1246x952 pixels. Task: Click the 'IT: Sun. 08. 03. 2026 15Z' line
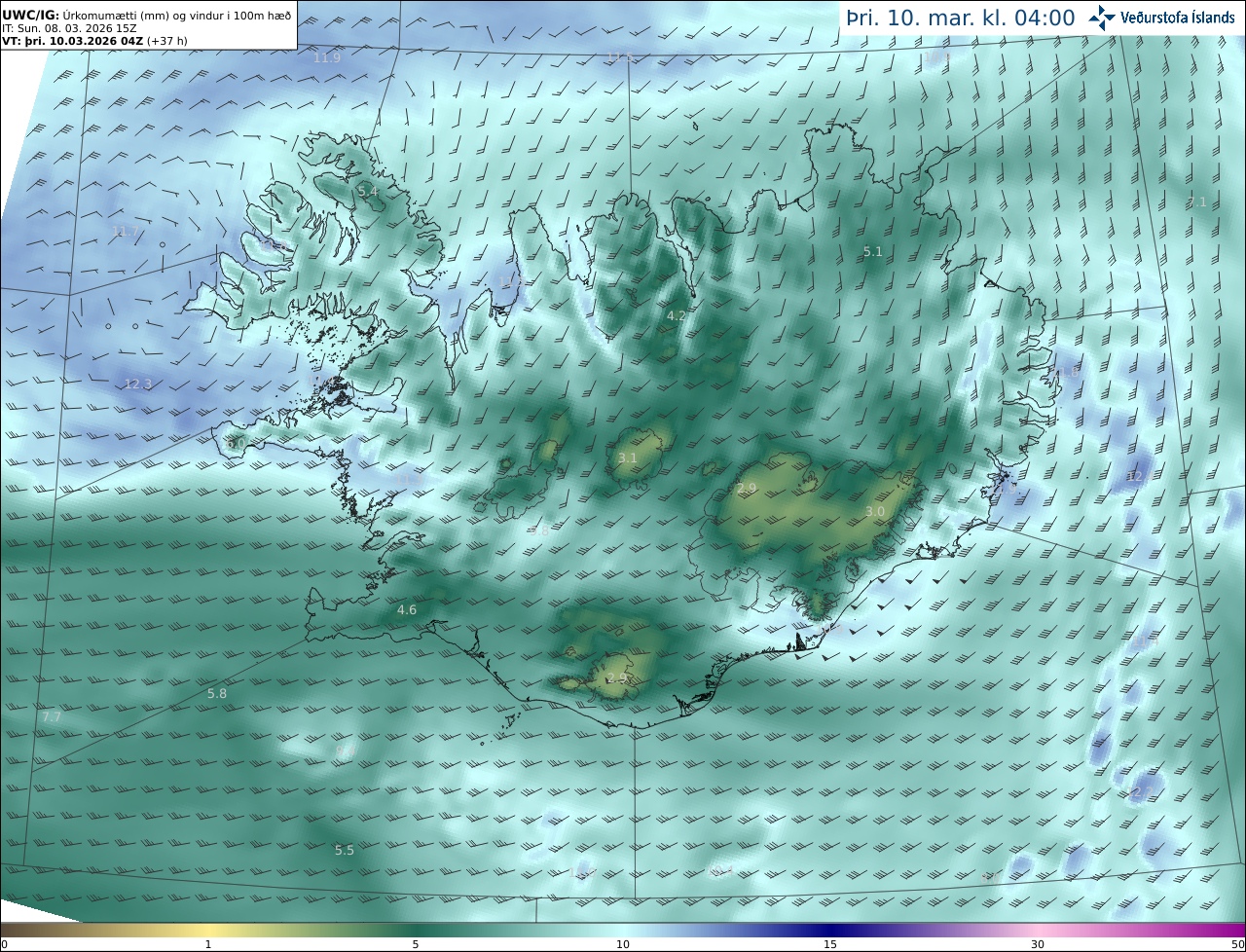[69, 28]
